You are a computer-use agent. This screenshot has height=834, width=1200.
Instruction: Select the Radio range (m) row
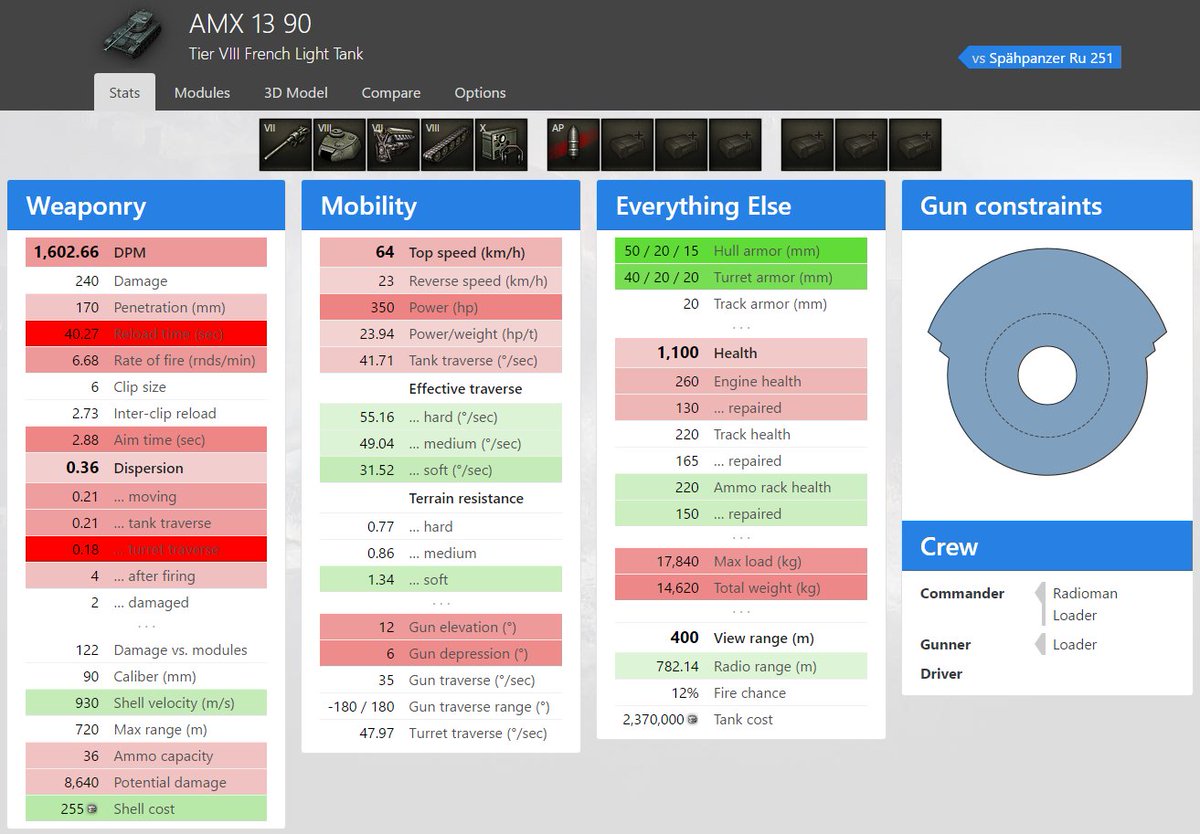(741, 666)
